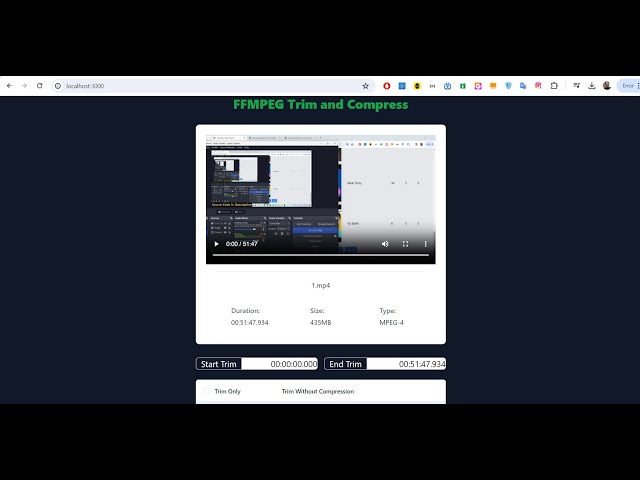Viewport: 640px width, 480px height.
Task: Open the browser Extensions puzzle icon
Action: tap(554, 86)
